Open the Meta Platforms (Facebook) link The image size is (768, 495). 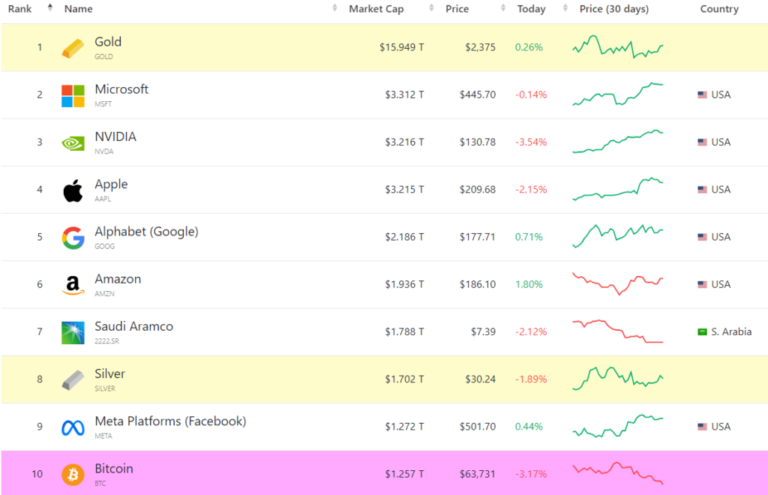pyautogui.click(x=170, y=421)
